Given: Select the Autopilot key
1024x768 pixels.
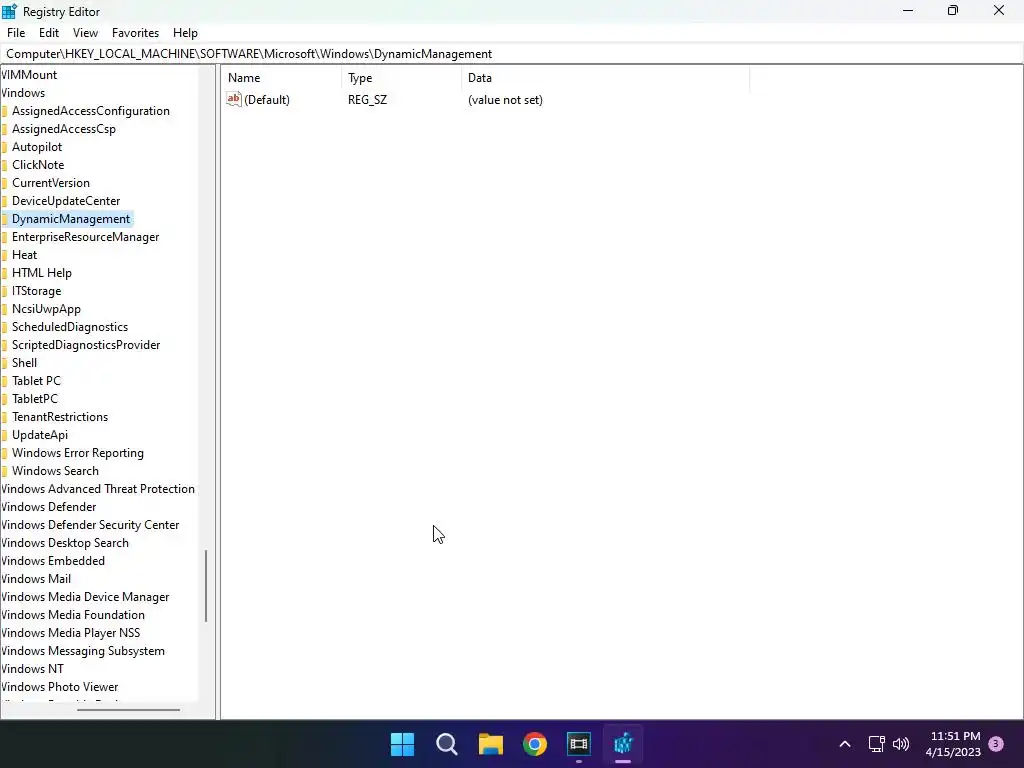Looking at the screenshot, I should pos(37,147).
